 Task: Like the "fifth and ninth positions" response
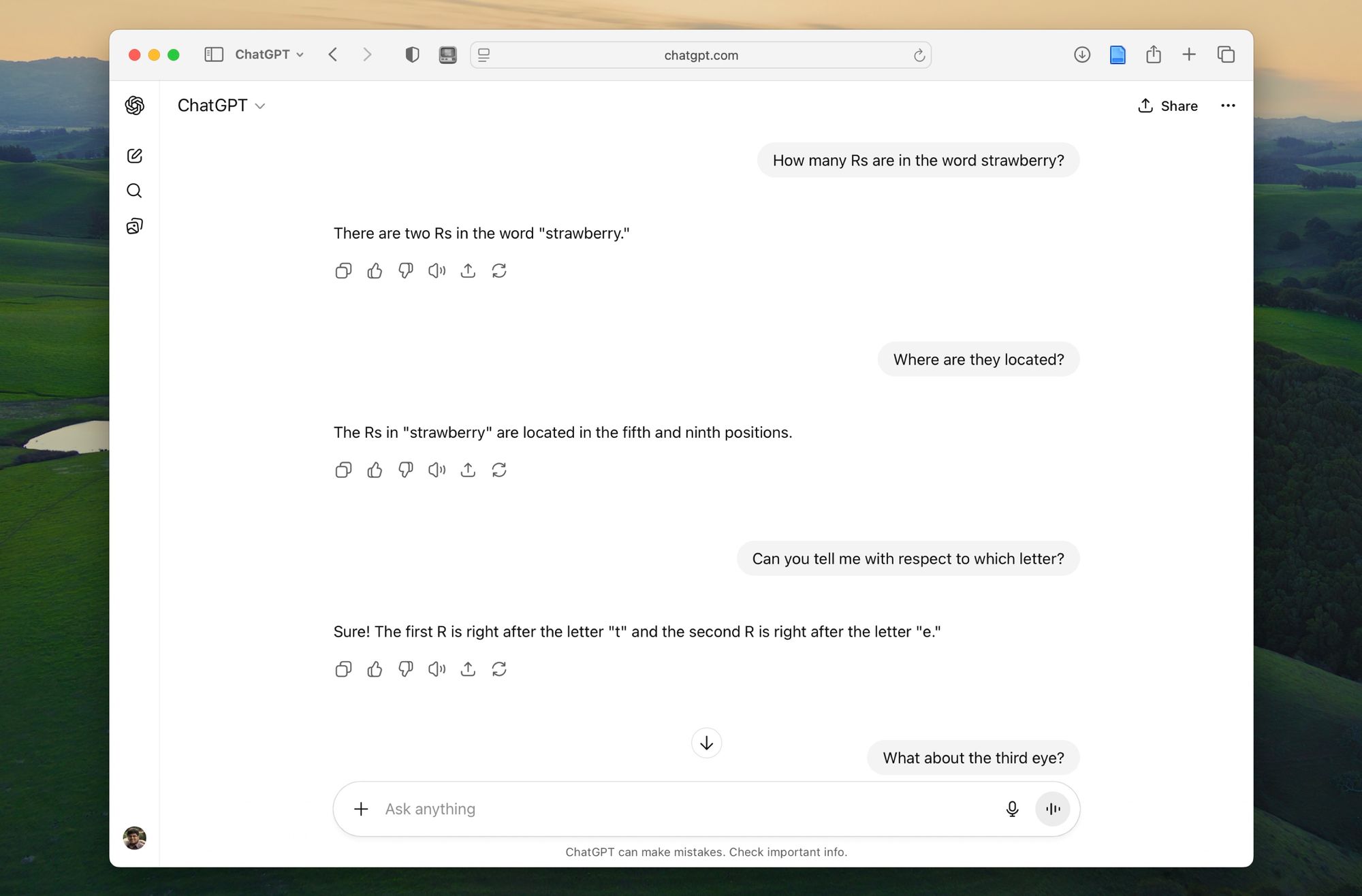tap(375, 470)
